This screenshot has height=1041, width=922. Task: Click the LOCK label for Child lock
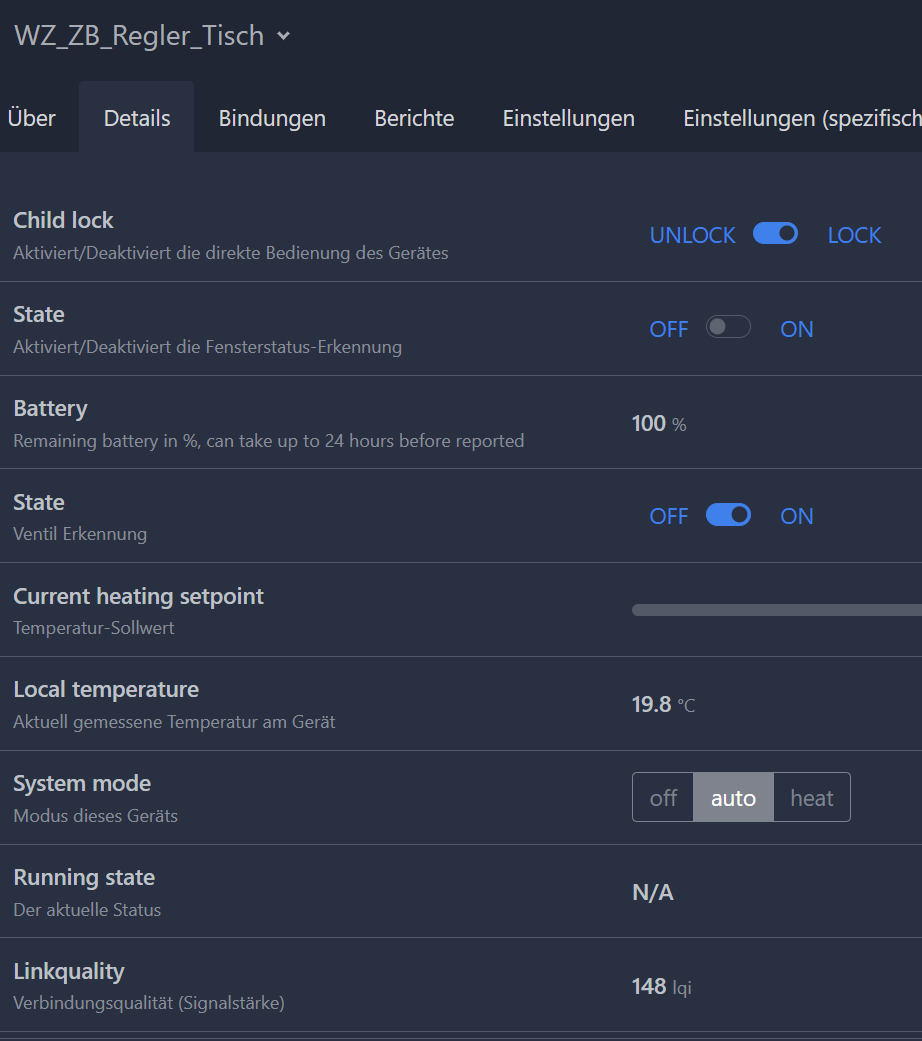tap(854, 235)
